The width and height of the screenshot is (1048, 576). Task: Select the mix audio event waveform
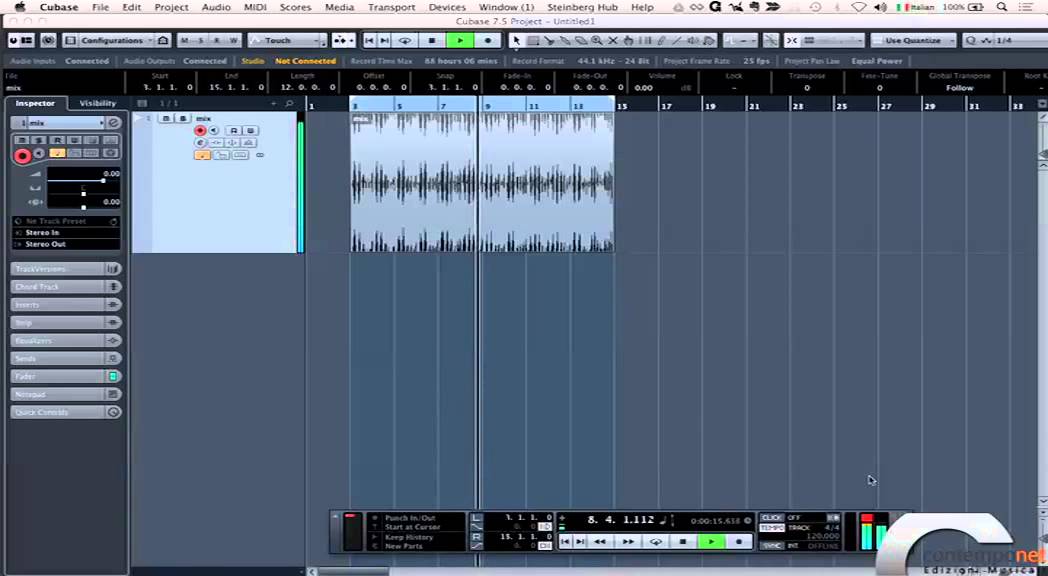tap(481, 182)
